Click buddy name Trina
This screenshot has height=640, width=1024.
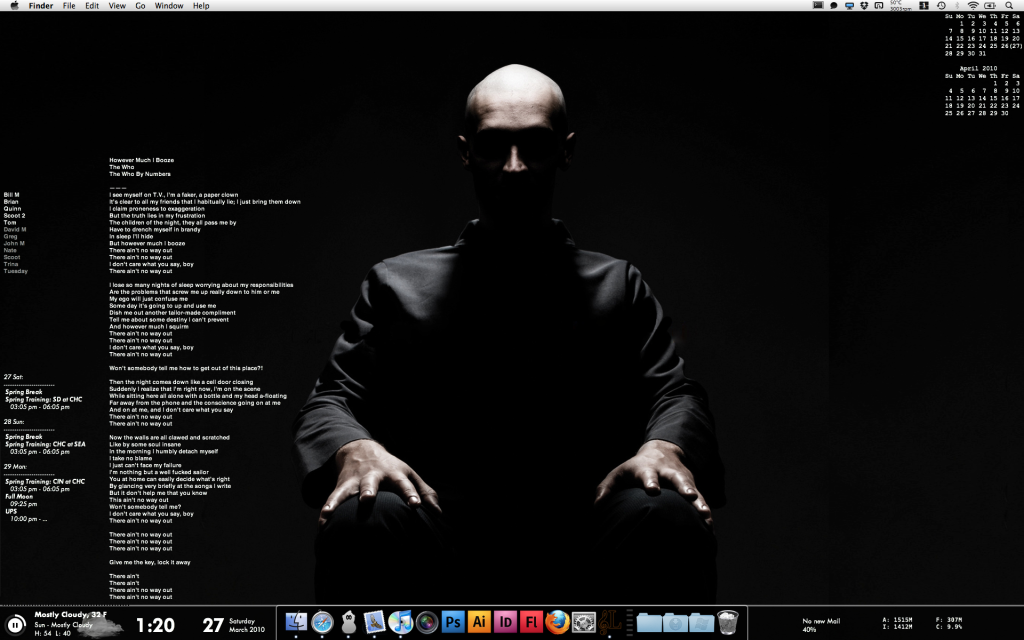click(x=11, y=264)
